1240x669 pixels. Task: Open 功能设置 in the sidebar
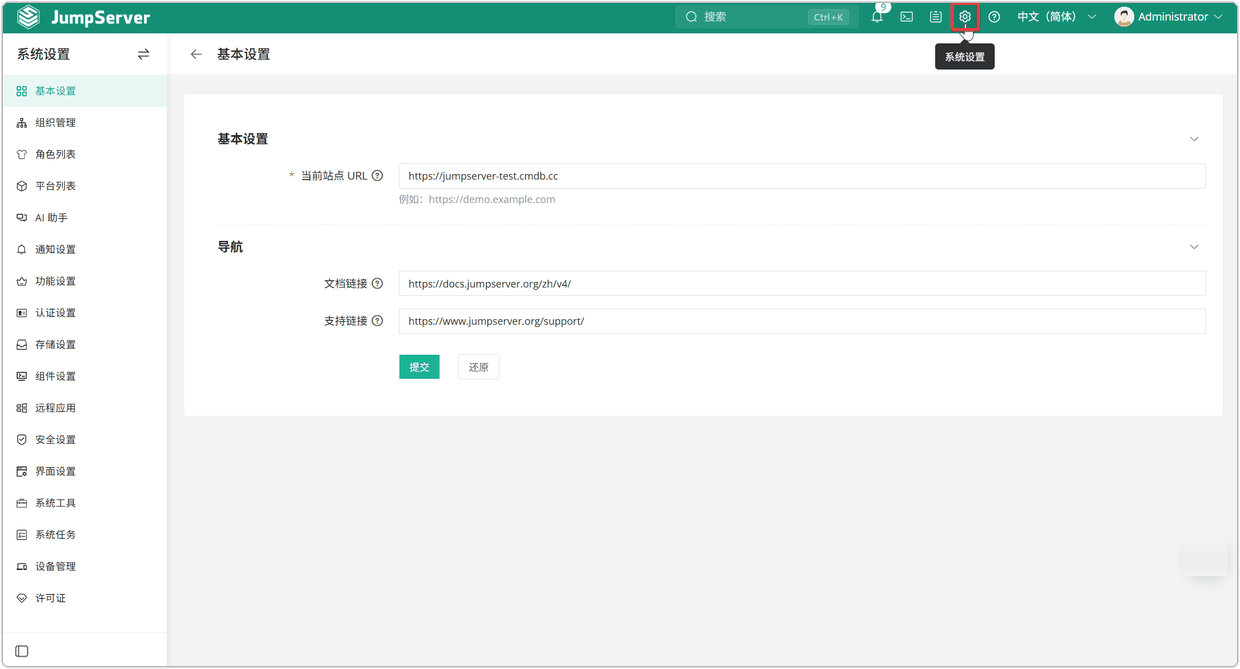coord(84,282)
